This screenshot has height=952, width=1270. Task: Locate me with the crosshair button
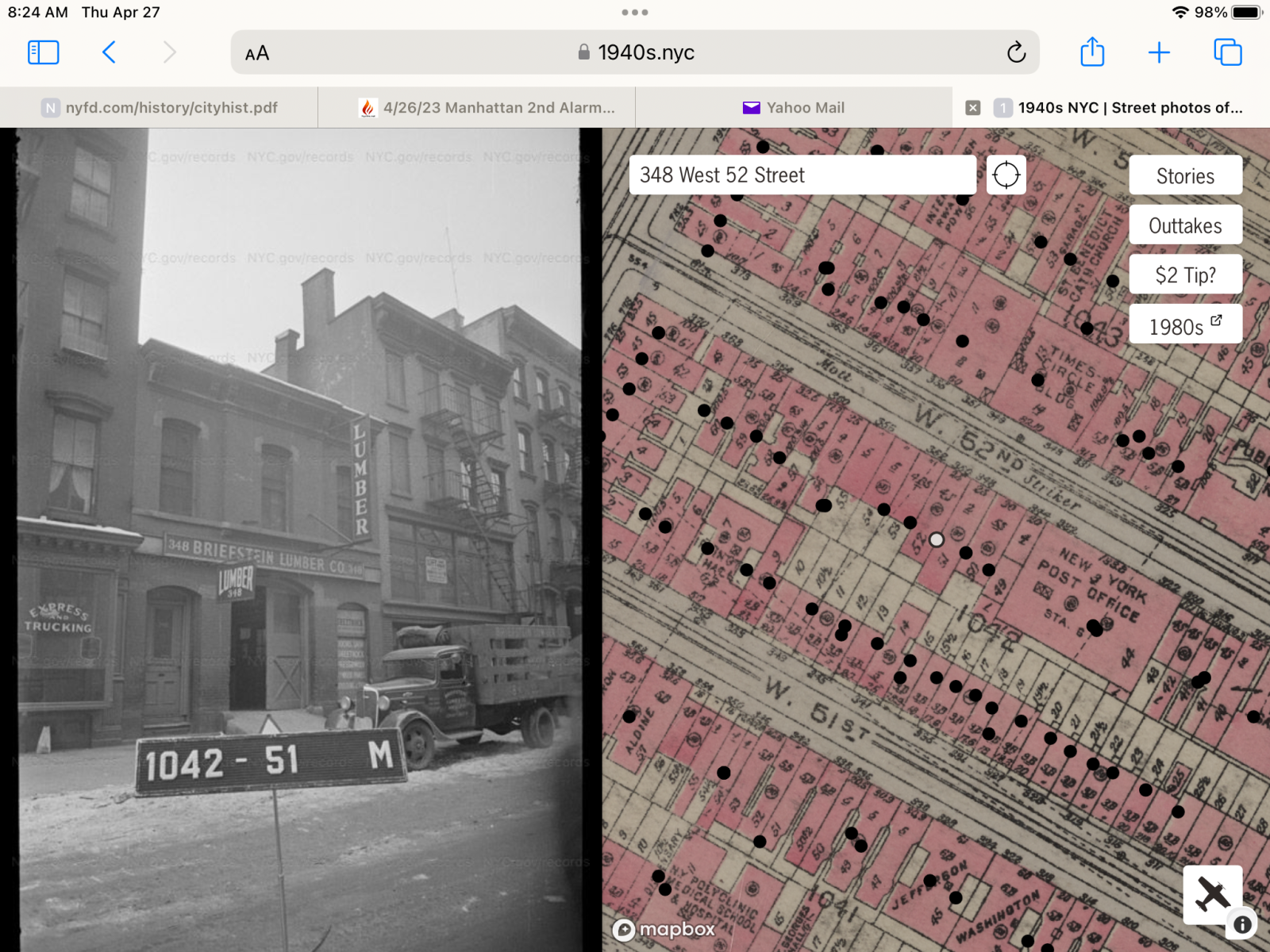1006,175
